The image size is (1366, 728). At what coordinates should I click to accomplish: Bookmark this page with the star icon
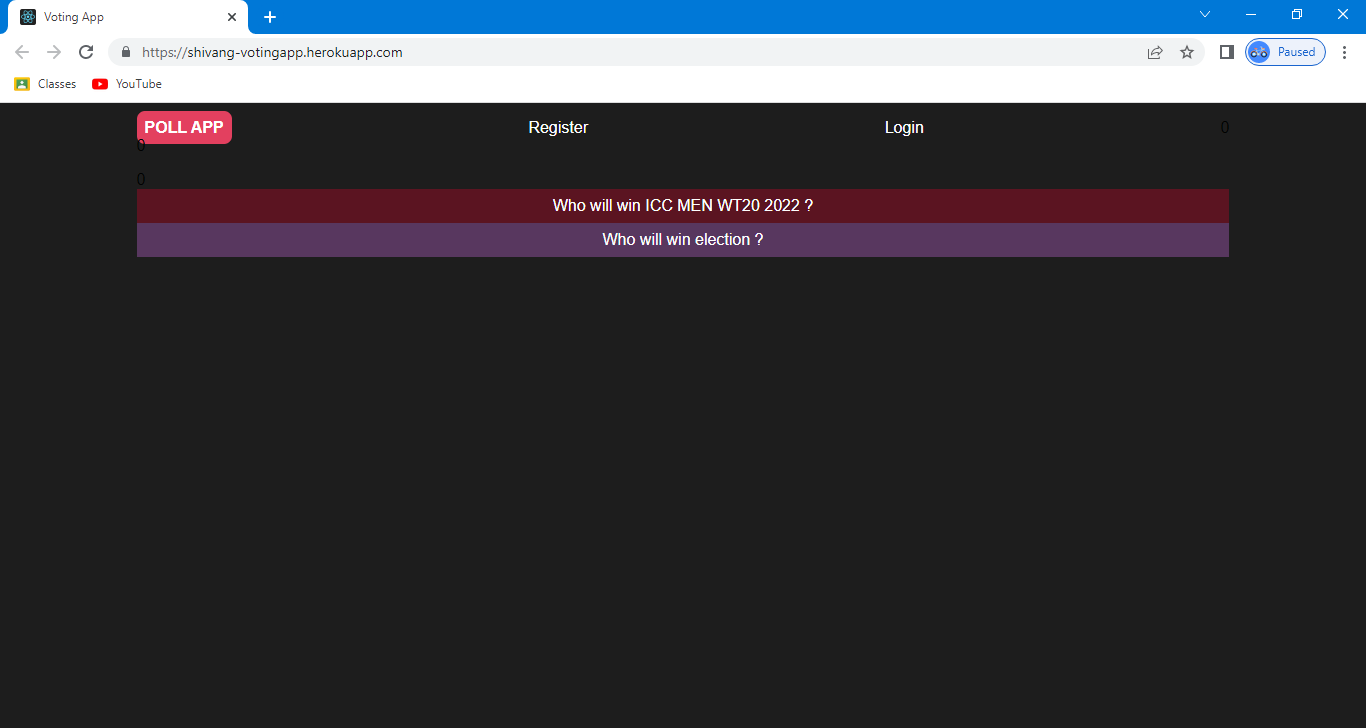tap(1187, 52)
